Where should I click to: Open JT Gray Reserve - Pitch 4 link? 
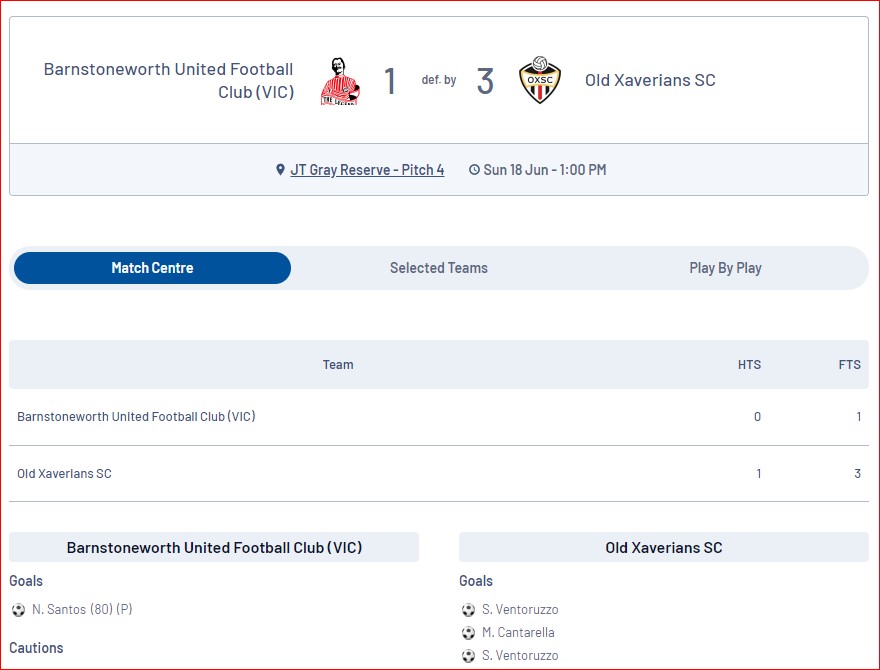click(367, 170)
